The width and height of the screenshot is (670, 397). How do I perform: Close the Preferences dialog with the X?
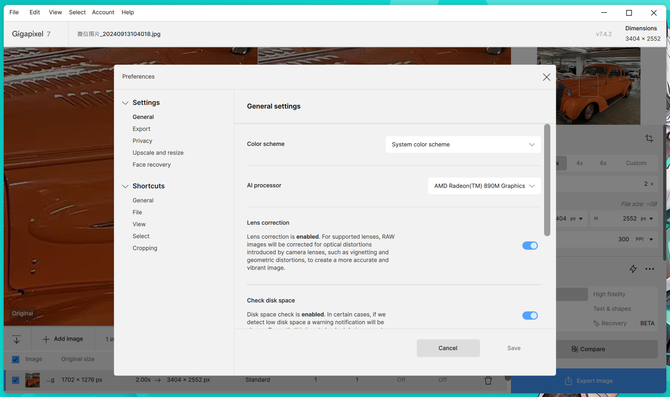tap(546, 77)
